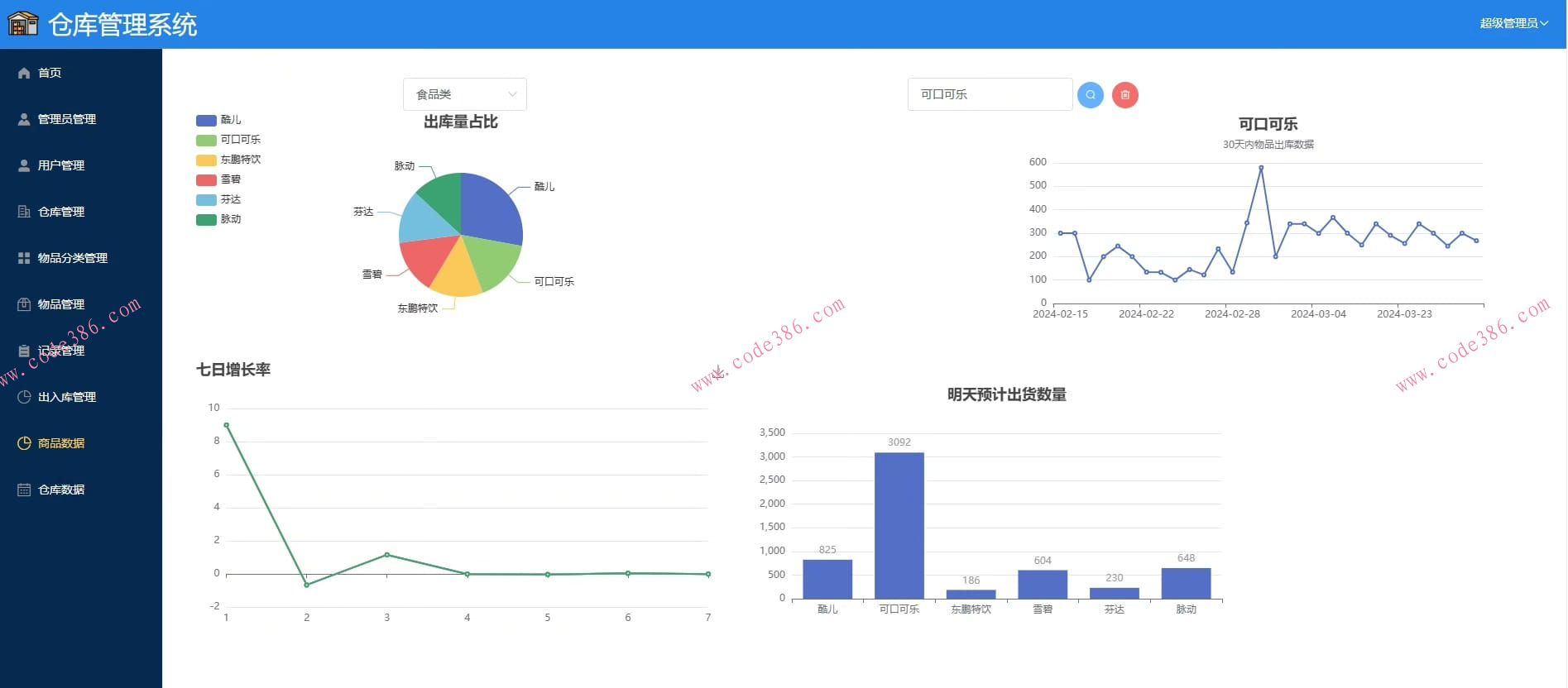Click the 食品类 dropdown arrow chevron

[x=512, y=94]
